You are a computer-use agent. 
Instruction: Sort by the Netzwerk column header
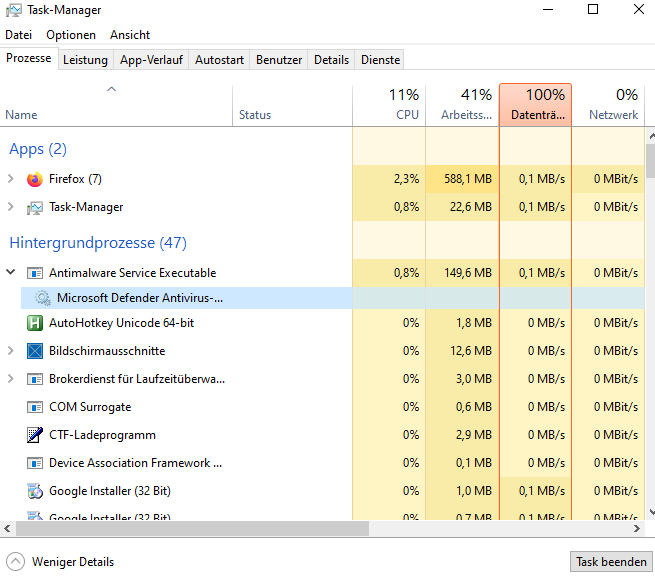[608, 105]
